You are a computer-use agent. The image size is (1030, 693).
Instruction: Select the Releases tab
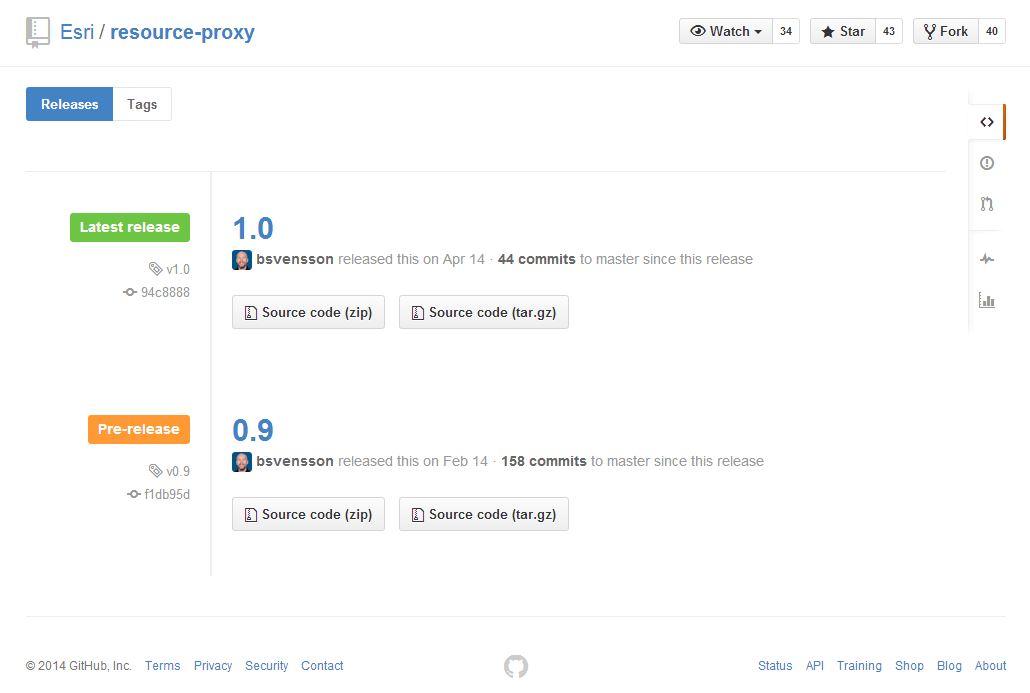(x=70, y=104)
